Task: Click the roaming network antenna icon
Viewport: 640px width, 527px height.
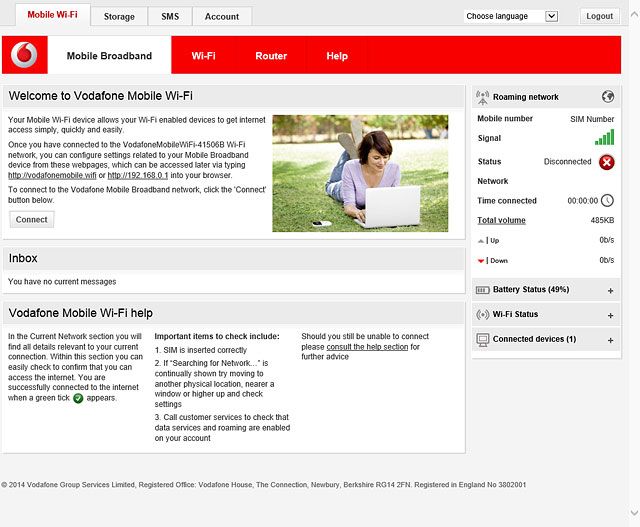Action: pos(482,97)
